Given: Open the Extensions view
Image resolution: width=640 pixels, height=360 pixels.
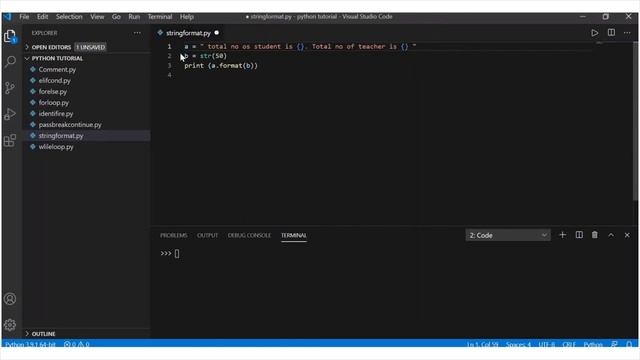Looking at the screenshot, I should 10,140.
